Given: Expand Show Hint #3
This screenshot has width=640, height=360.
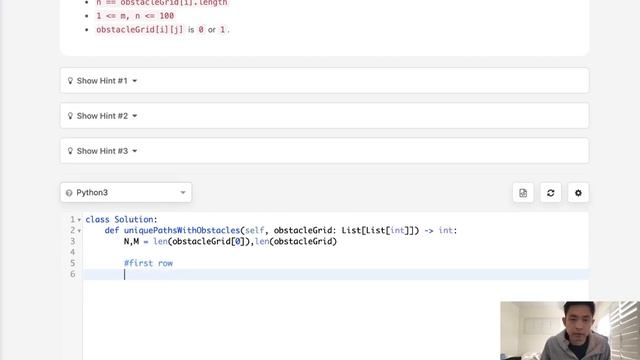Looking at the screenshot, I should (x=324, y=151).
